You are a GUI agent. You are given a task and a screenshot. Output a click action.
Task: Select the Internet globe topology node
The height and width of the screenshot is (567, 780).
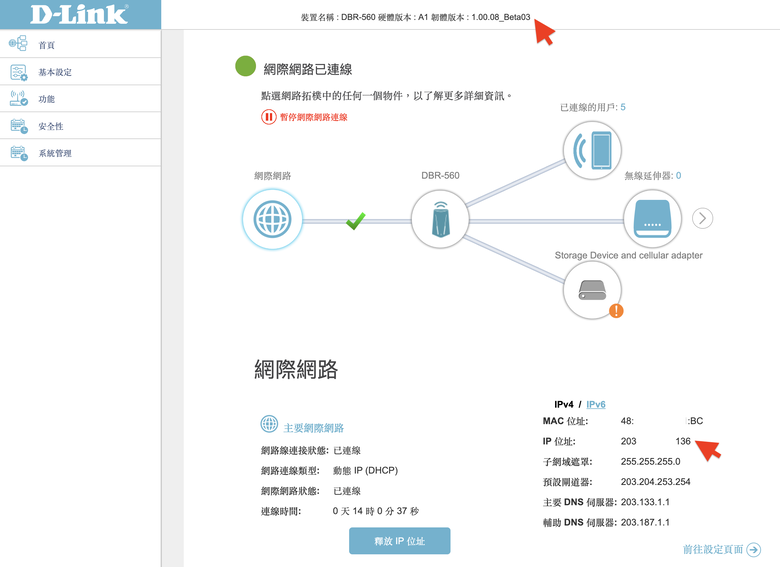(x=272, y=219)
